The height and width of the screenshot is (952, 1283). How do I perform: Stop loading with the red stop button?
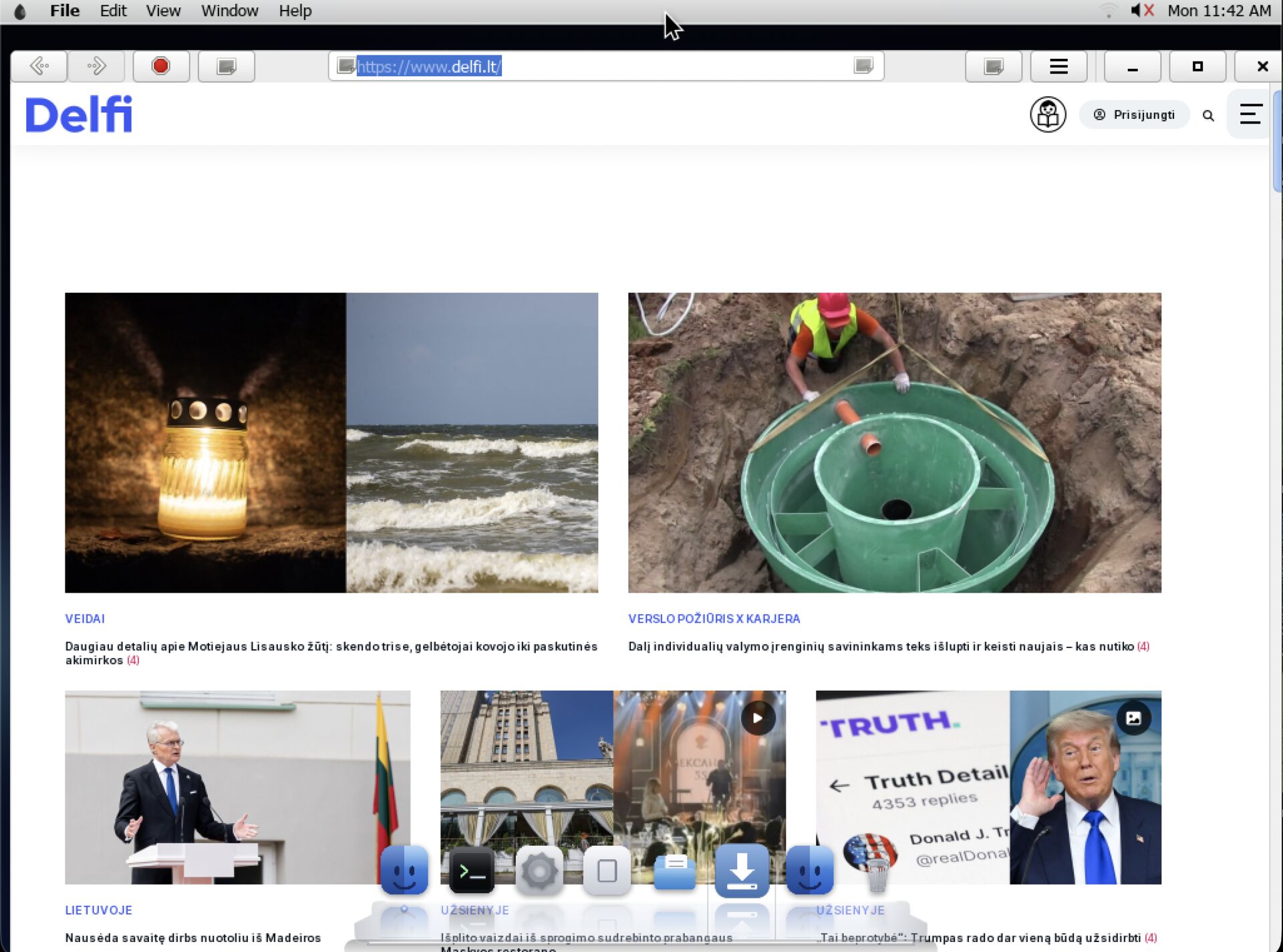(161, 66)
